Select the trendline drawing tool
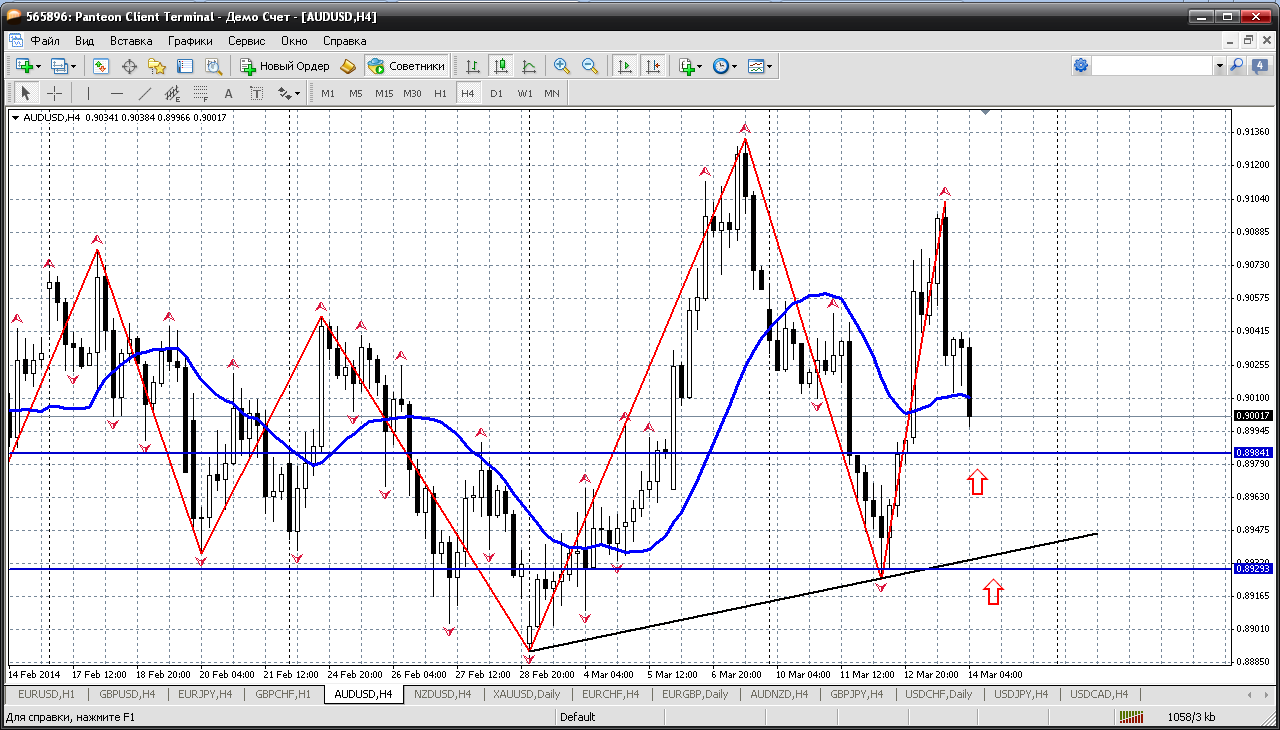Screen dimensions: 1280x730 [145, 93]
